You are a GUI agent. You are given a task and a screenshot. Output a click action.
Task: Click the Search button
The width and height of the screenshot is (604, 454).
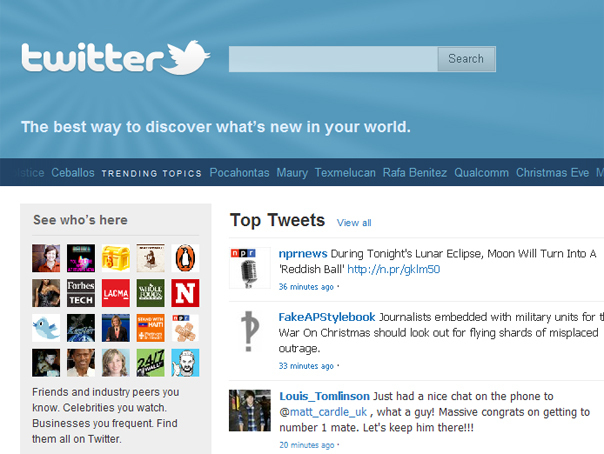466,59
